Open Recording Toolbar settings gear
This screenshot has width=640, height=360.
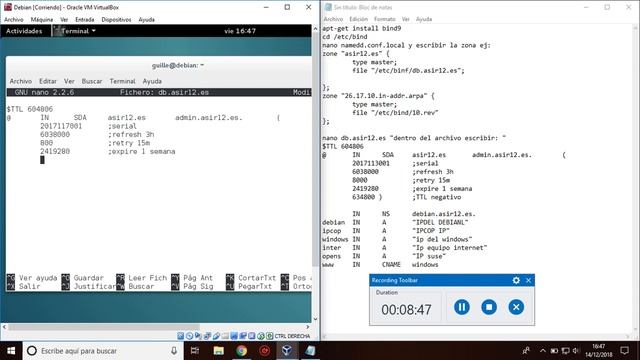pos(516,280)
